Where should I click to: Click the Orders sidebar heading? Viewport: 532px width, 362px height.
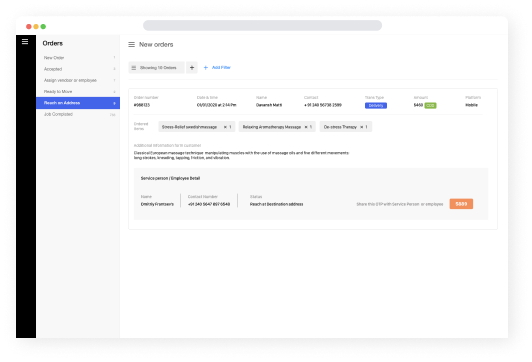53,43
